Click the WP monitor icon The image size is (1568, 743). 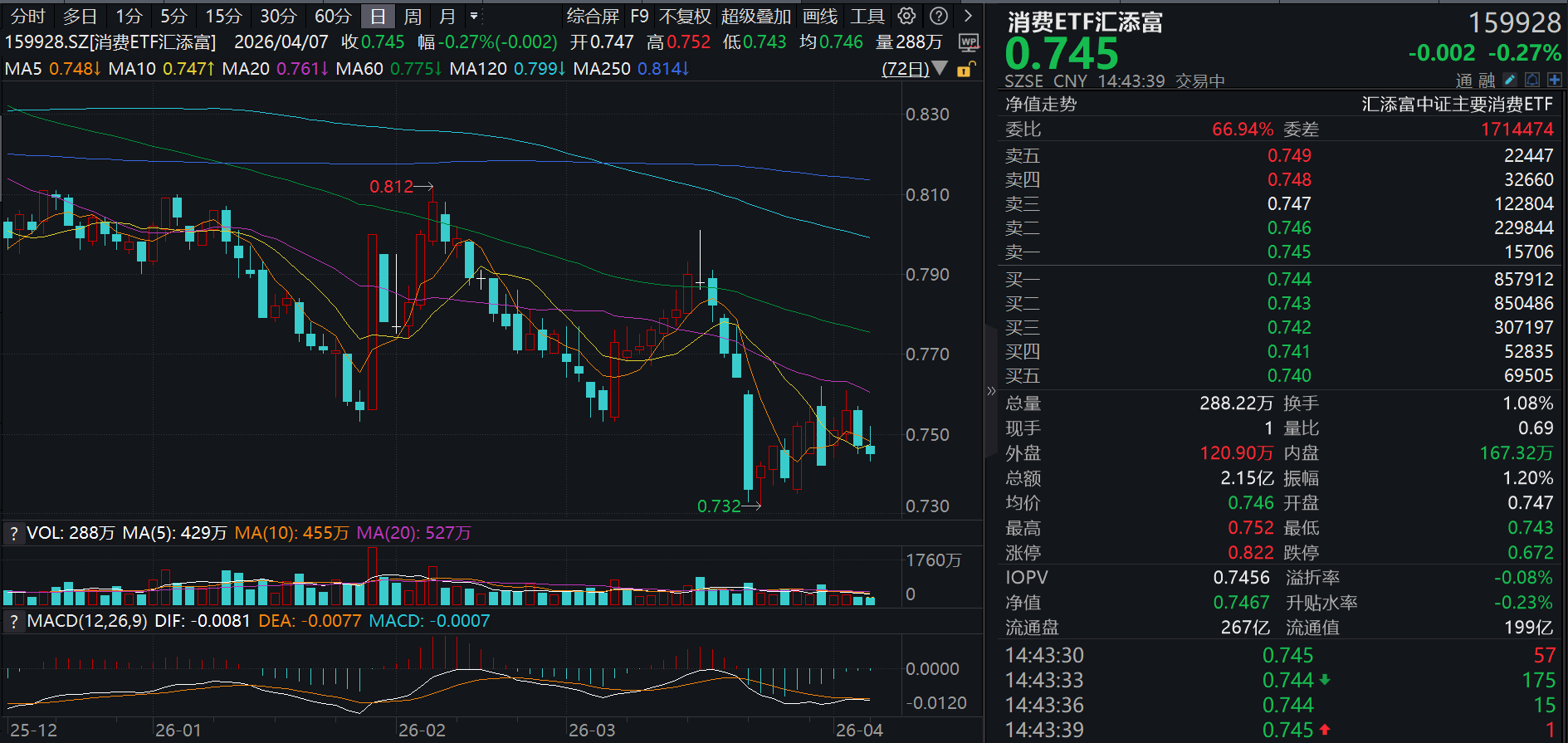(968, 42)
